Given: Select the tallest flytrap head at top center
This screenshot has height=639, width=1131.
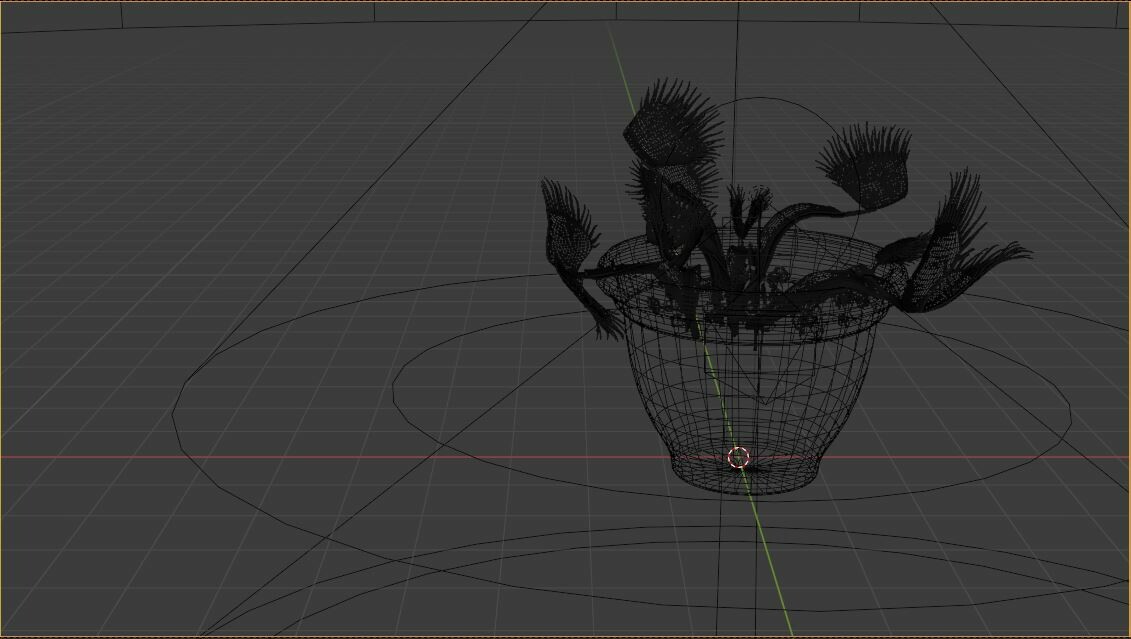Looking at the screenshot, I should [x=672, y=123].
